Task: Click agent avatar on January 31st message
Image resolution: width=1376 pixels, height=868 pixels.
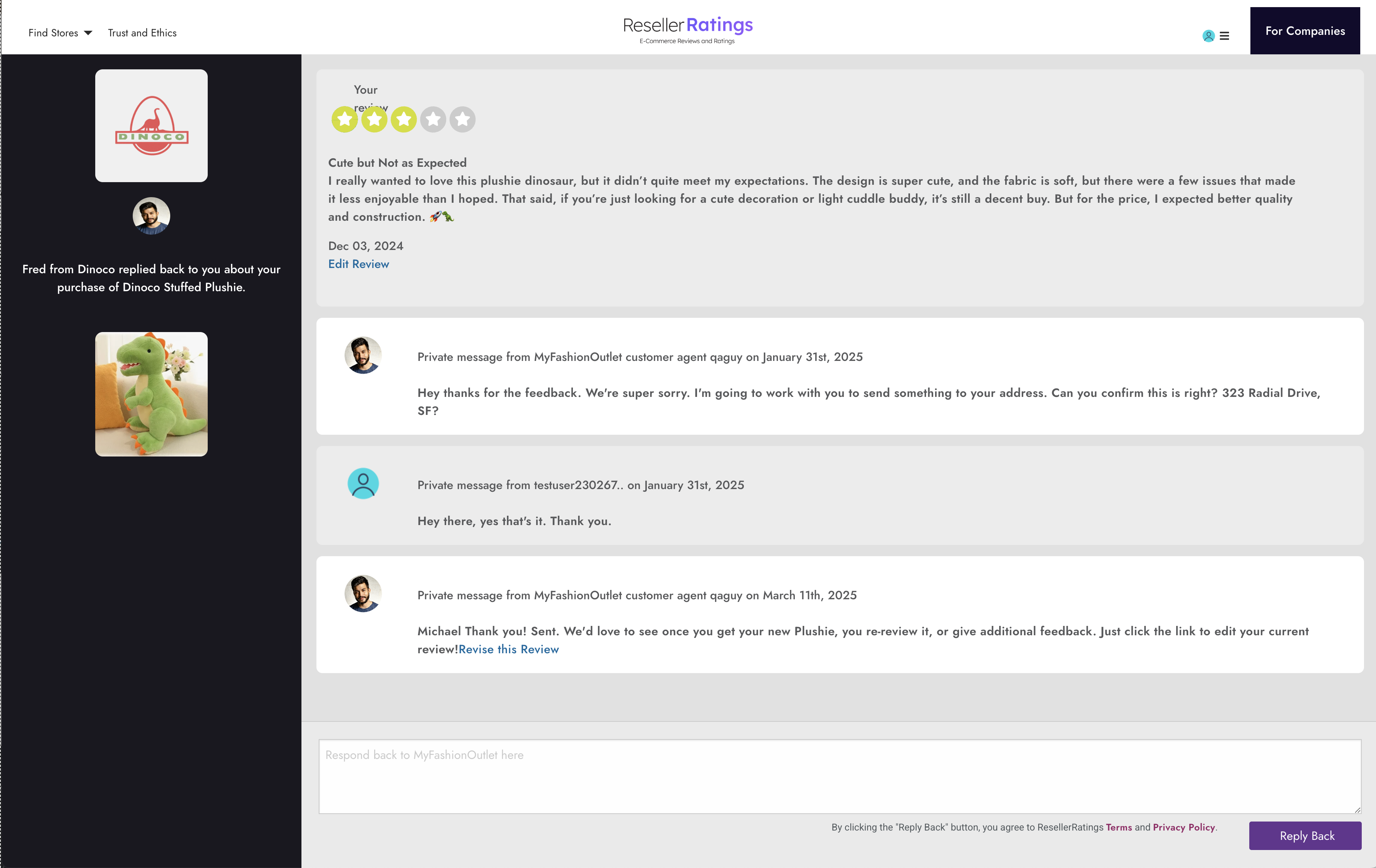Action: click(363, 355)
